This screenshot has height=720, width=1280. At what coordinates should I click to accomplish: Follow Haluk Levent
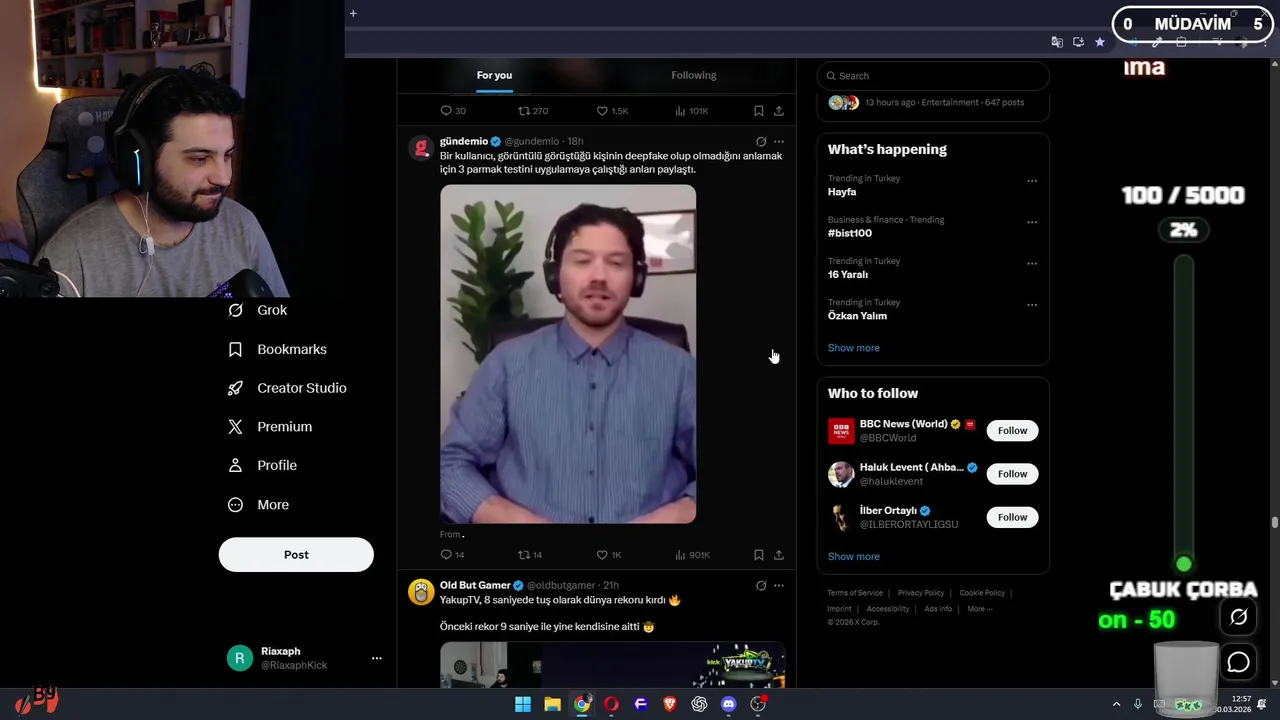pos(1012,474)
